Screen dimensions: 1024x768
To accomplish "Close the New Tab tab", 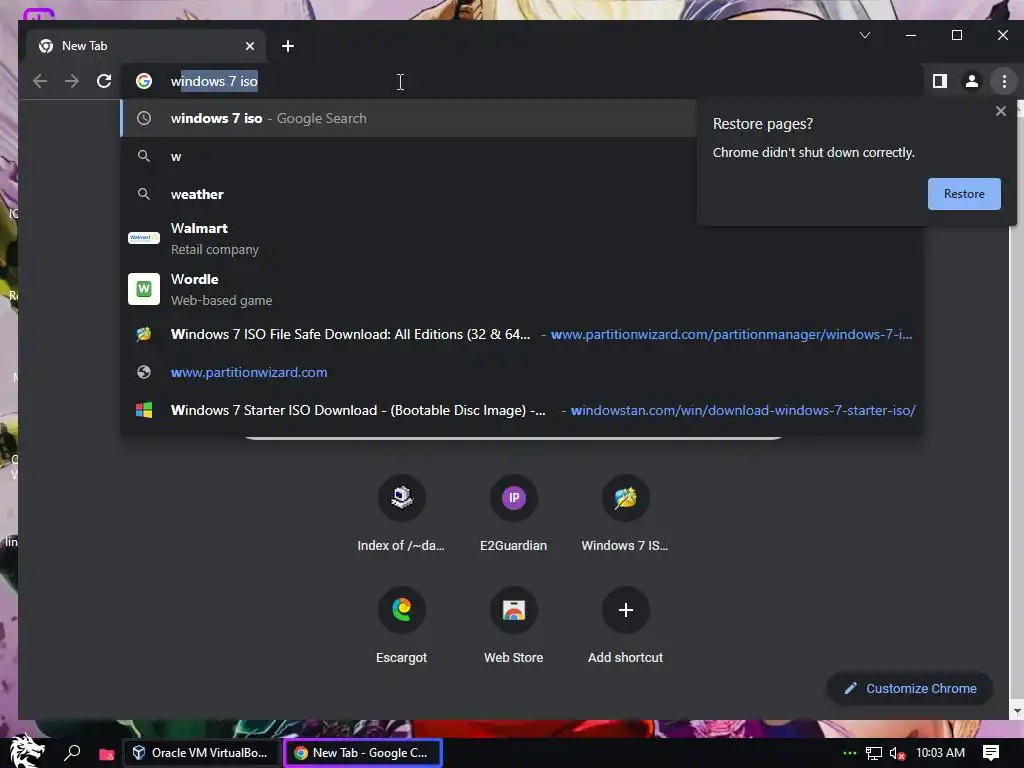I will coord(249,46).
